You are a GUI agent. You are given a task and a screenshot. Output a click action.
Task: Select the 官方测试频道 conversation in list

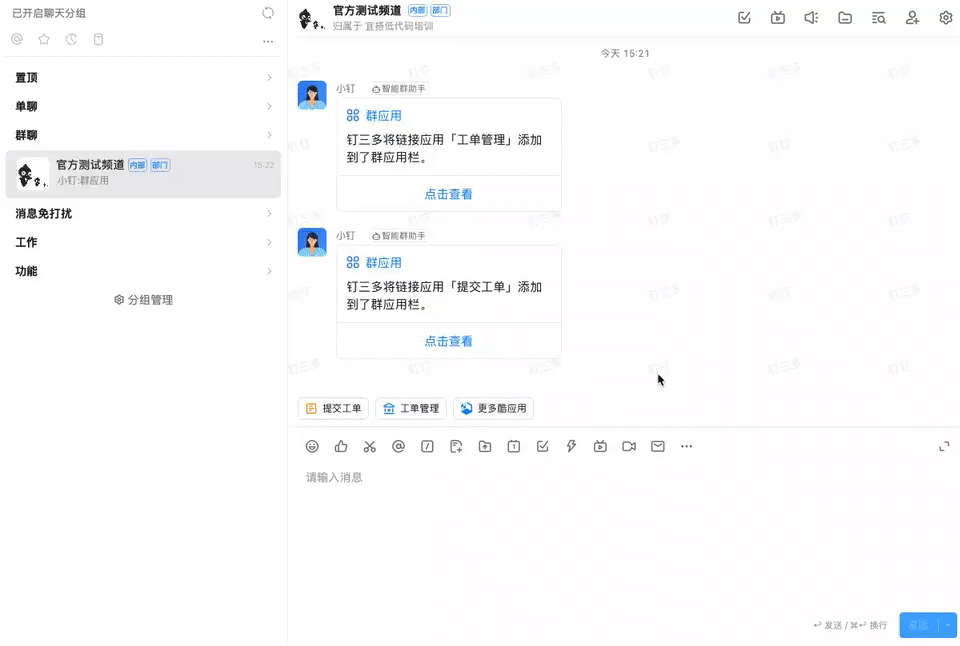(143, 174)
